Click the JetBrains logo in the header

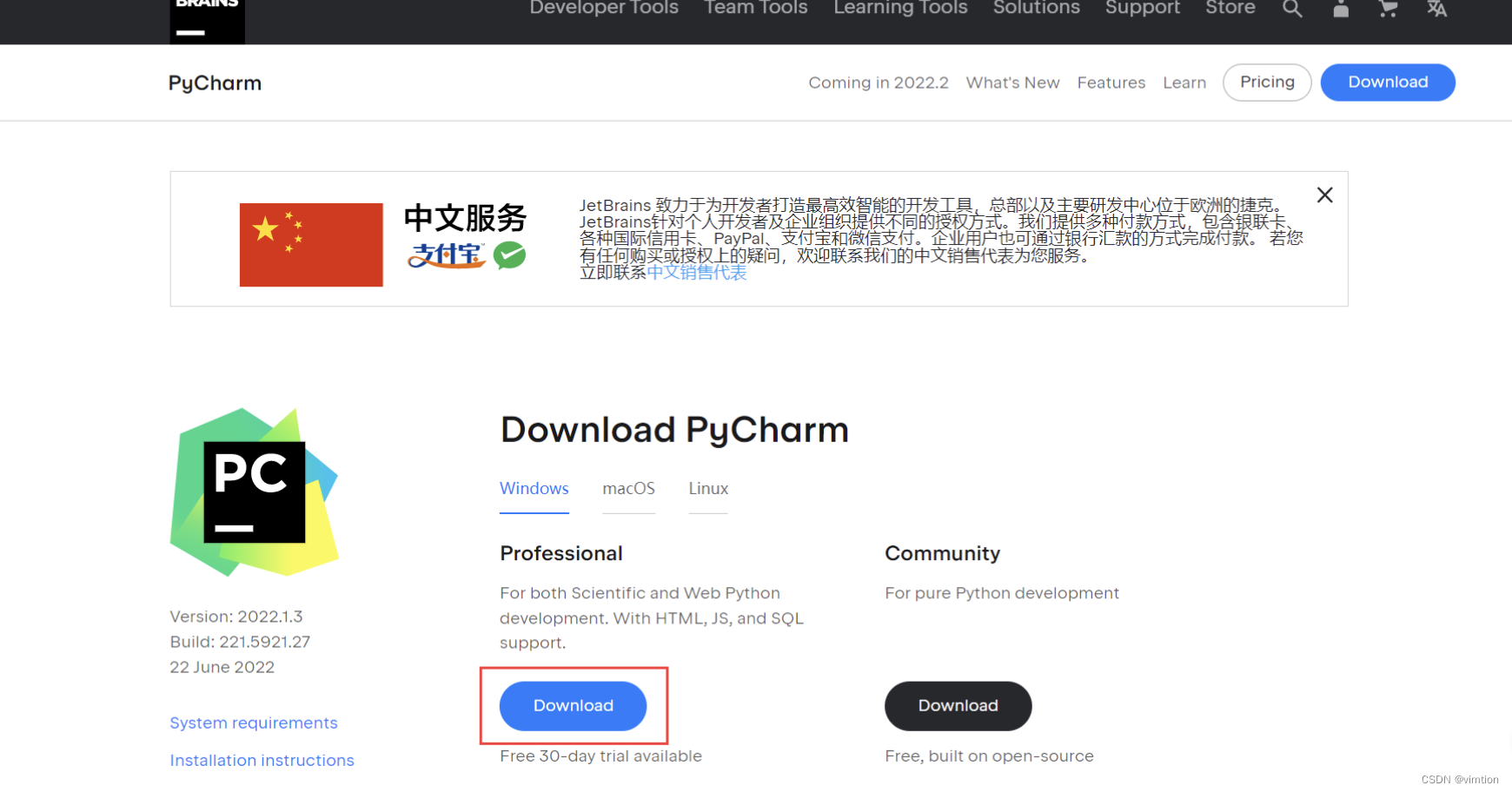pos(207,21)
